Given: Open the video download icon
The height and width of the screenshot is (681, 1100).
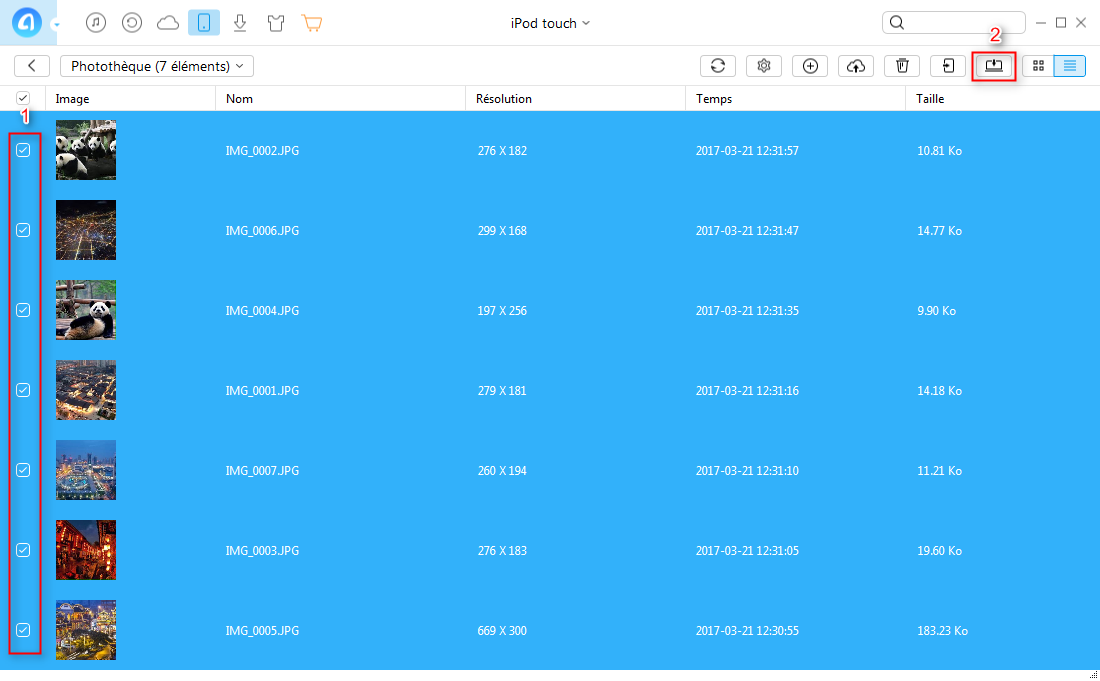Looking at the screenshot, I should 240,23.
